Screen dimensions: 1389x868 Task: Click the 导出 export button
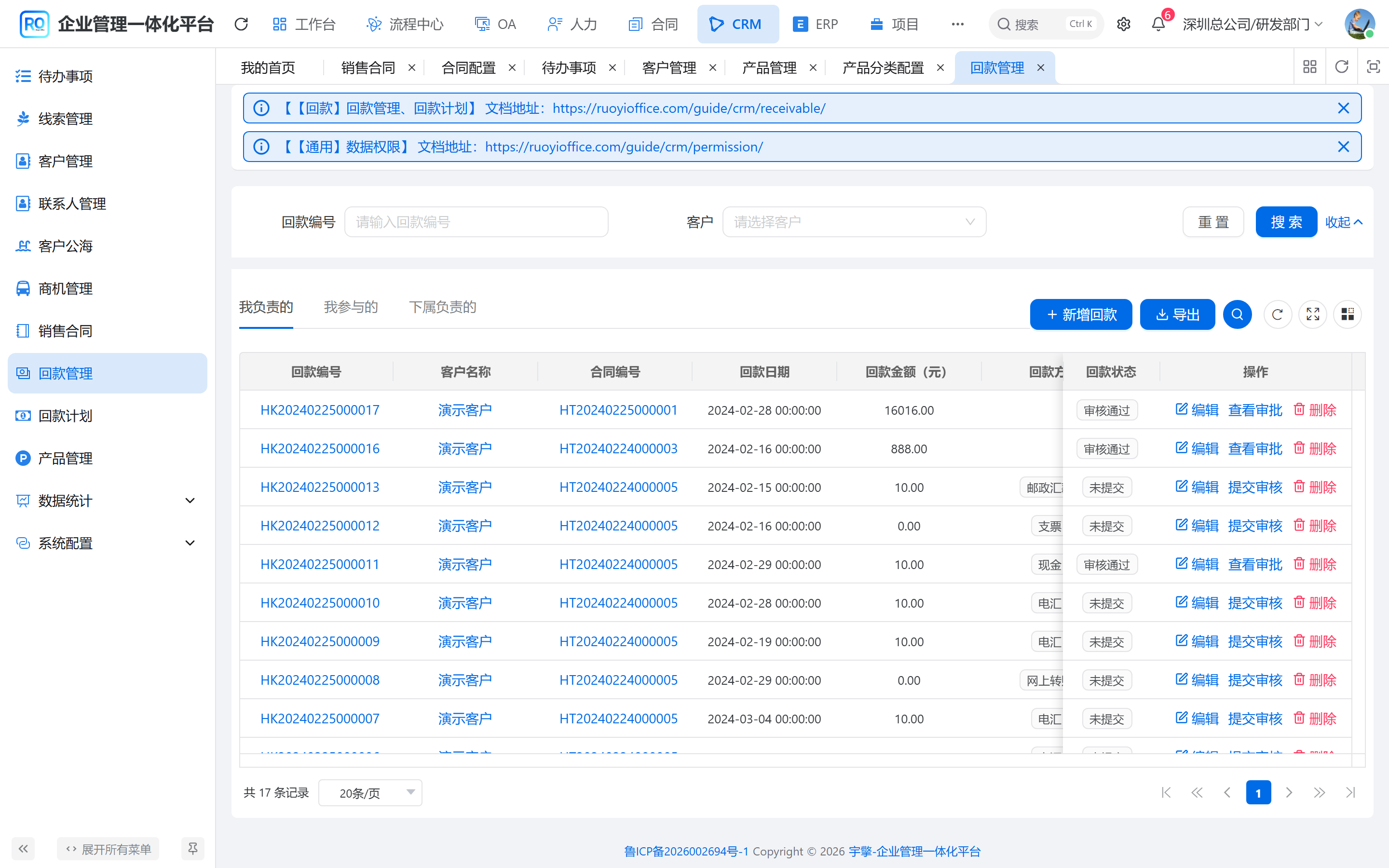tap(1177, 314)
